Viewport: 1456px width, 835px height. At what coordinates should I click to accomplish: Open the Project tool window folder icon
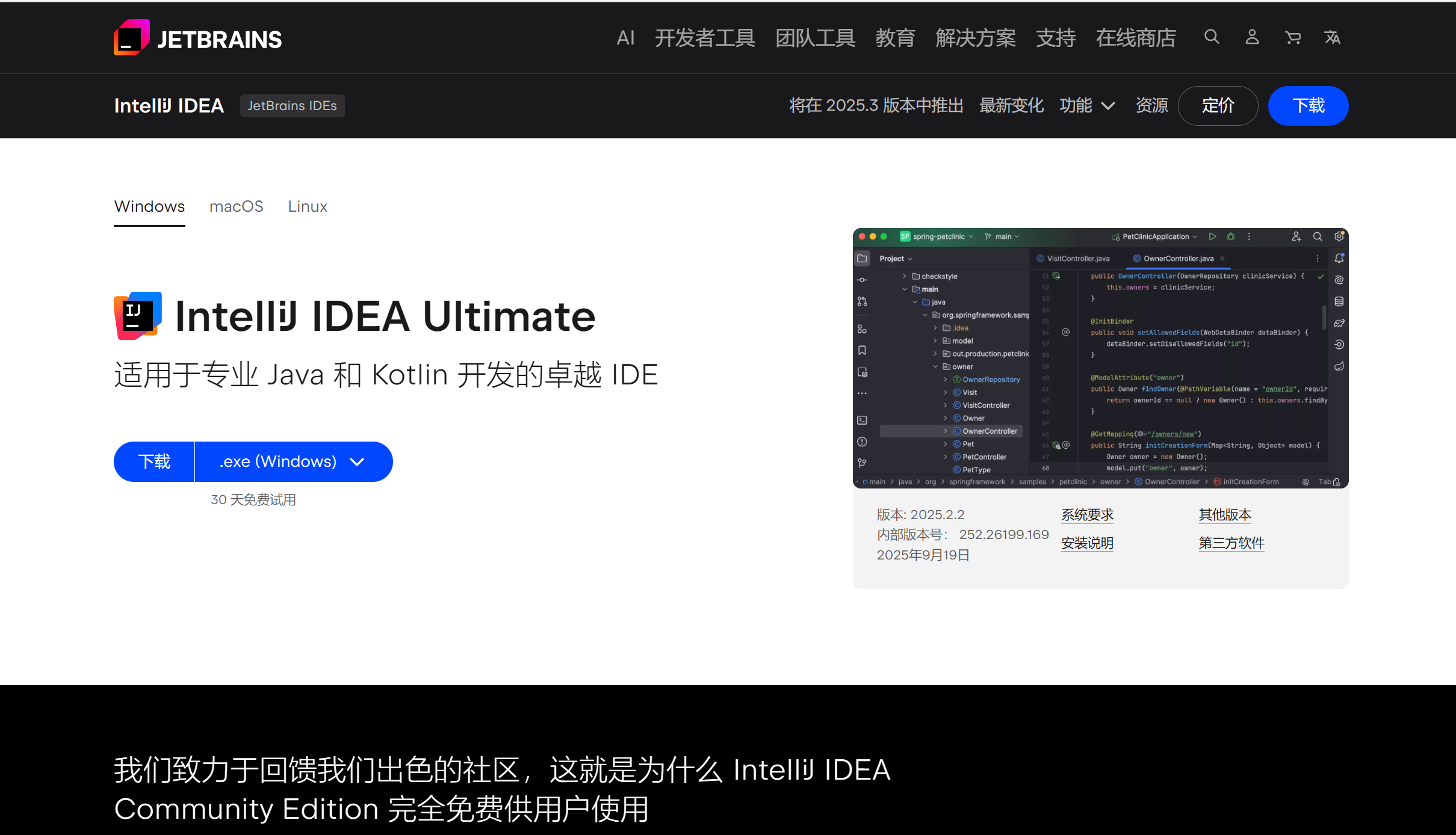click(x=863, y=259)
